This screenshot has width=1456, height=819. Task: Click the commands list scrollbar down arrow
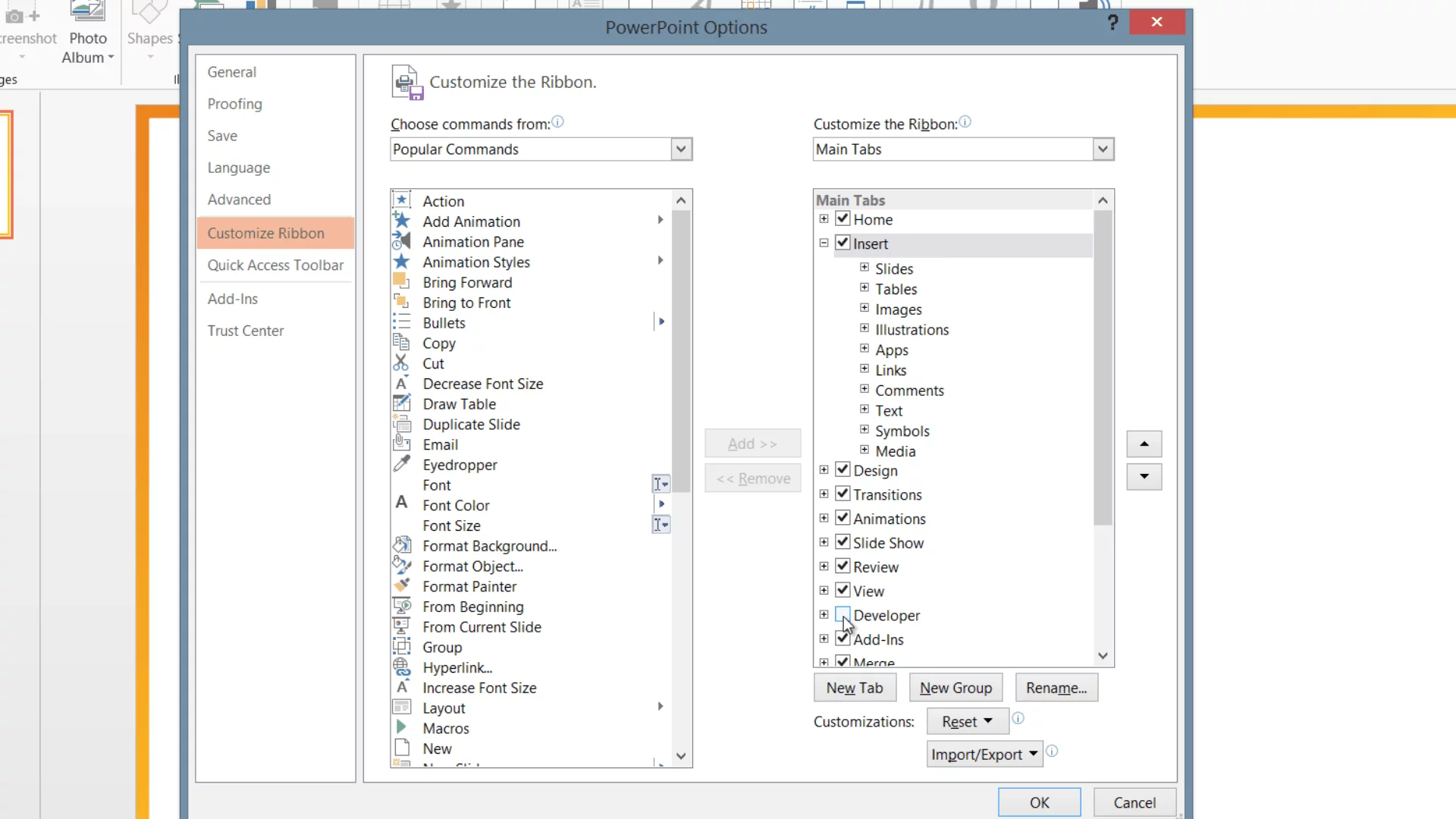pos(680,756)
